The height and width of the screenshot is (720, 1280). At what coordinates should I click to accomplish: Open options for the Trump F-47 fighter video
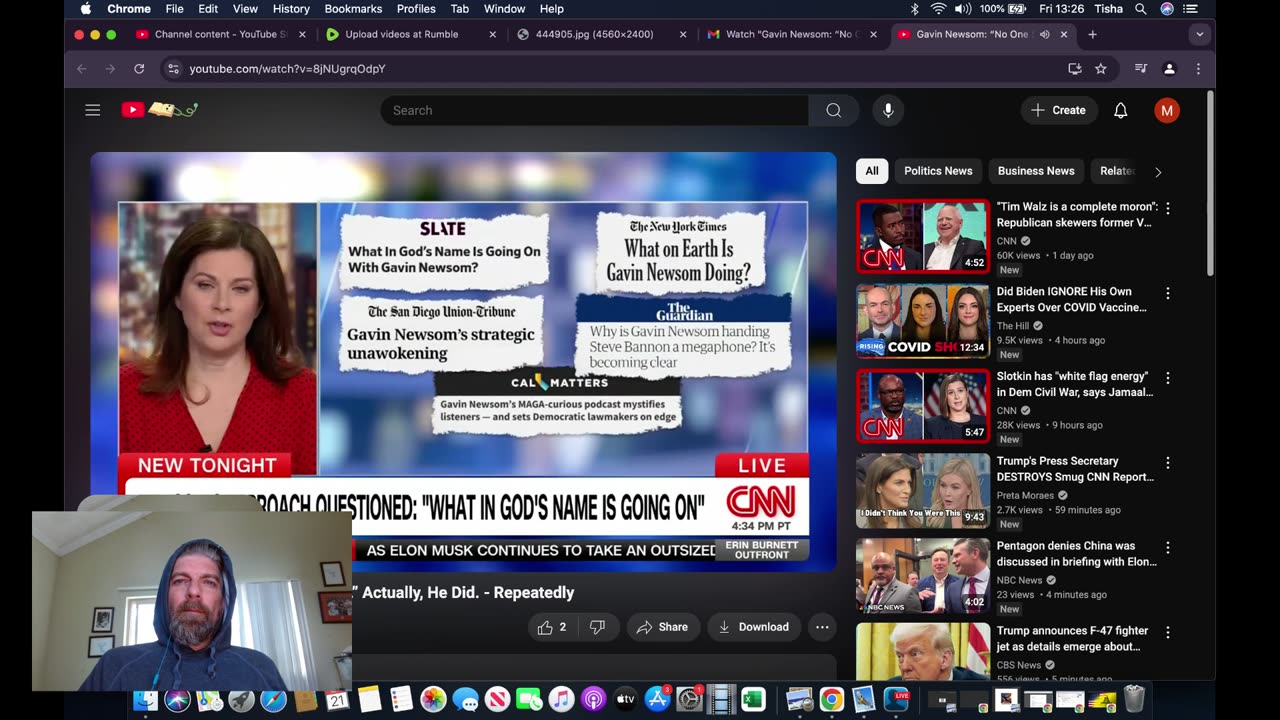point(1167,633)
